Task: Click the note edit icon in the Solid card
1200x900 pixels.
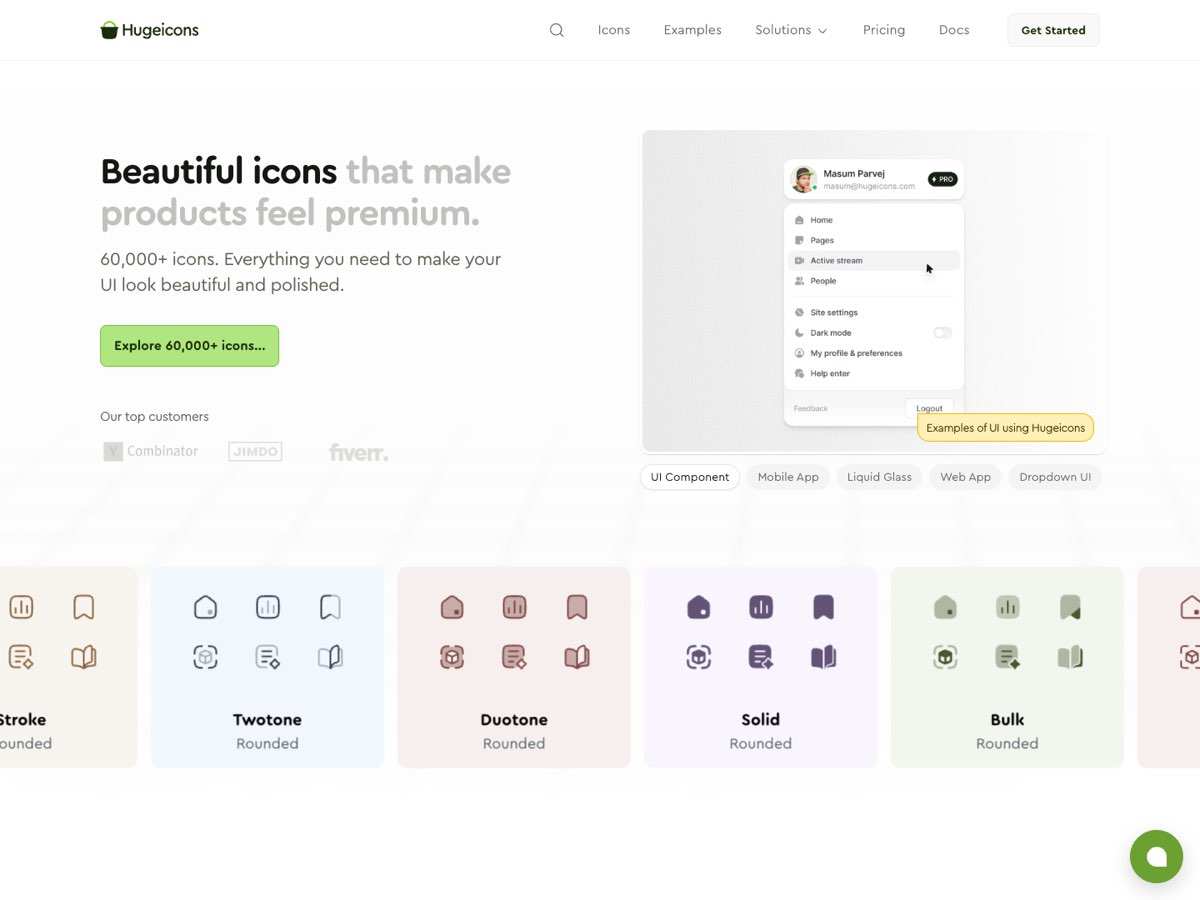Action: pyautogui.click(x=761, y=657)
